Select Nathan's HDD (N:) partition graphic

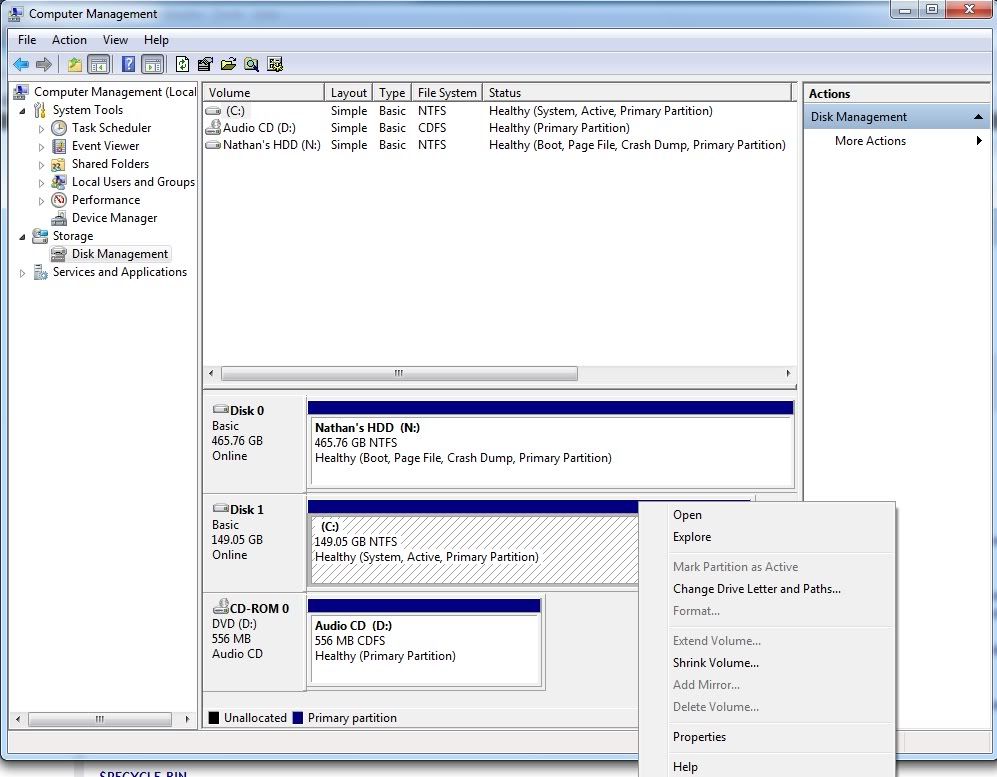pos(551,444)
